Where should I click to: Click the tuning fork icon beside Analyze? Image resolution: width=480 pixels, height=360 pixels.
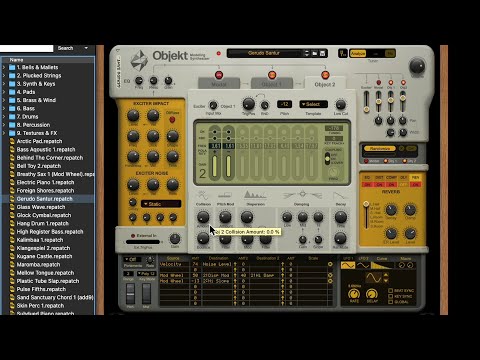[343, 53]
